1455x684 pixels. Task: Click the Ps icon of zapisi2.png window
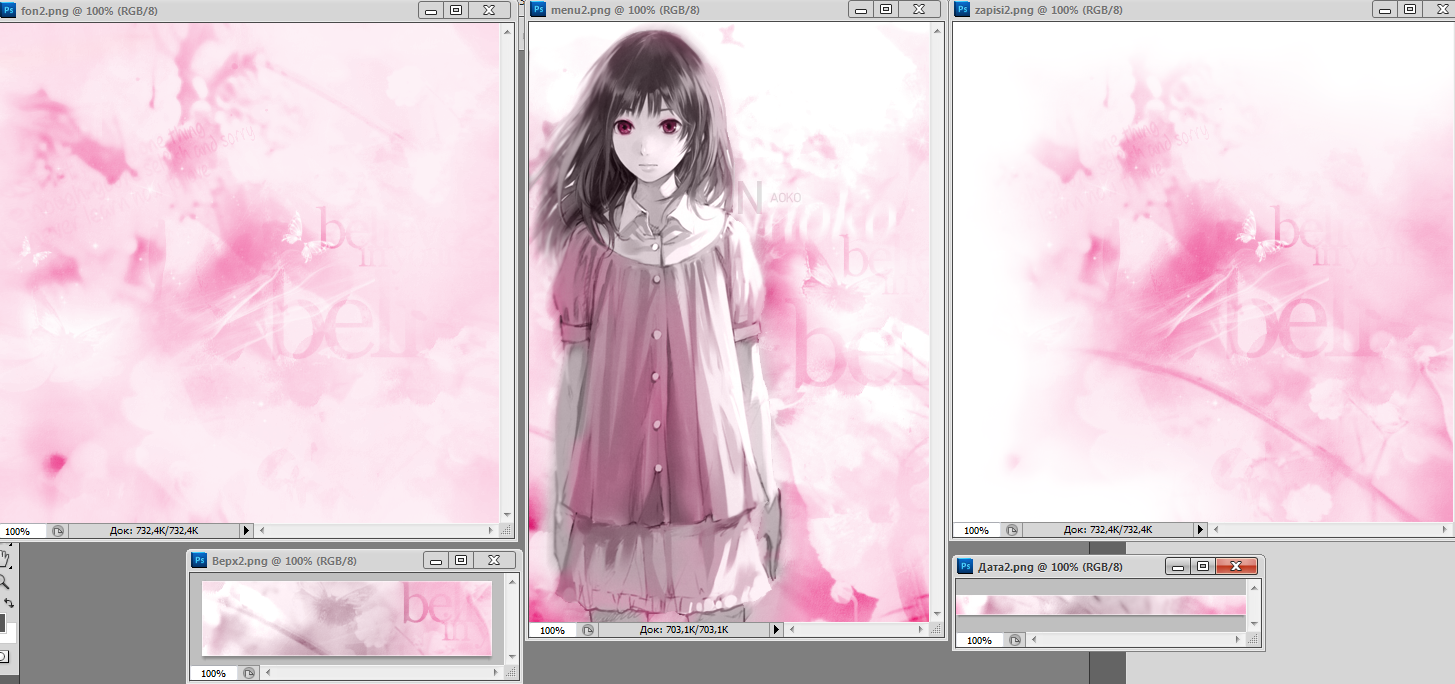pos(963,10)
